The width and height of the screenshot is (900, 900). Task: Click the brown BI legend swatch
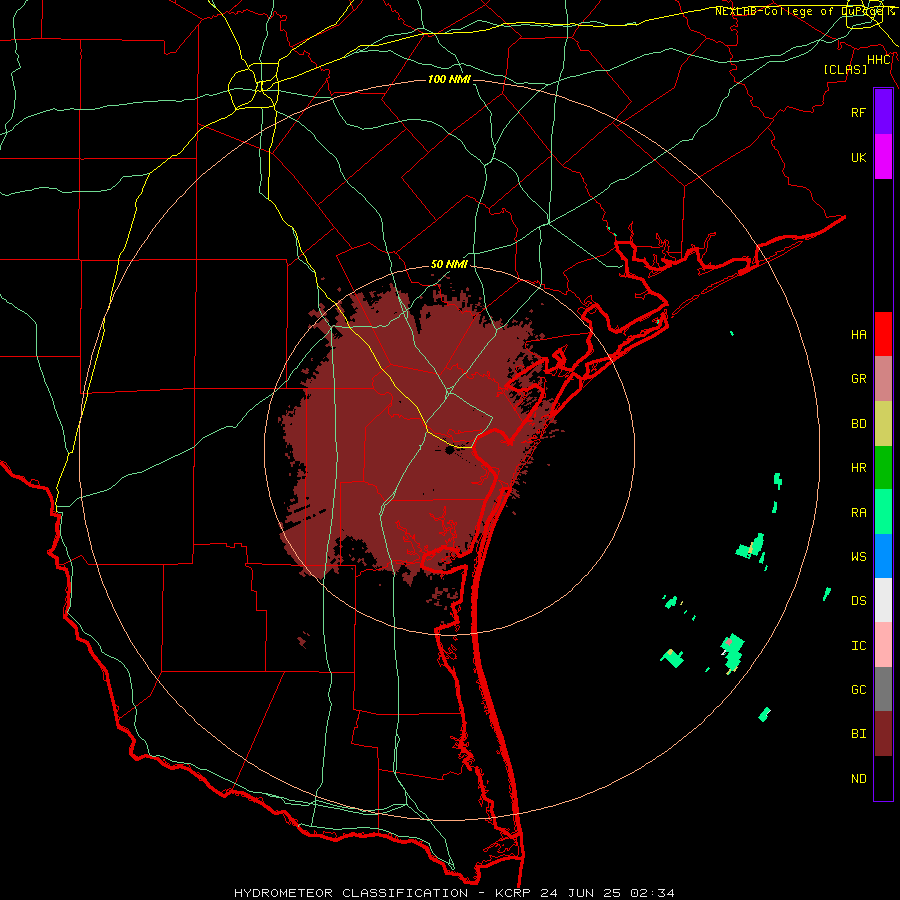tap(883, 734)
